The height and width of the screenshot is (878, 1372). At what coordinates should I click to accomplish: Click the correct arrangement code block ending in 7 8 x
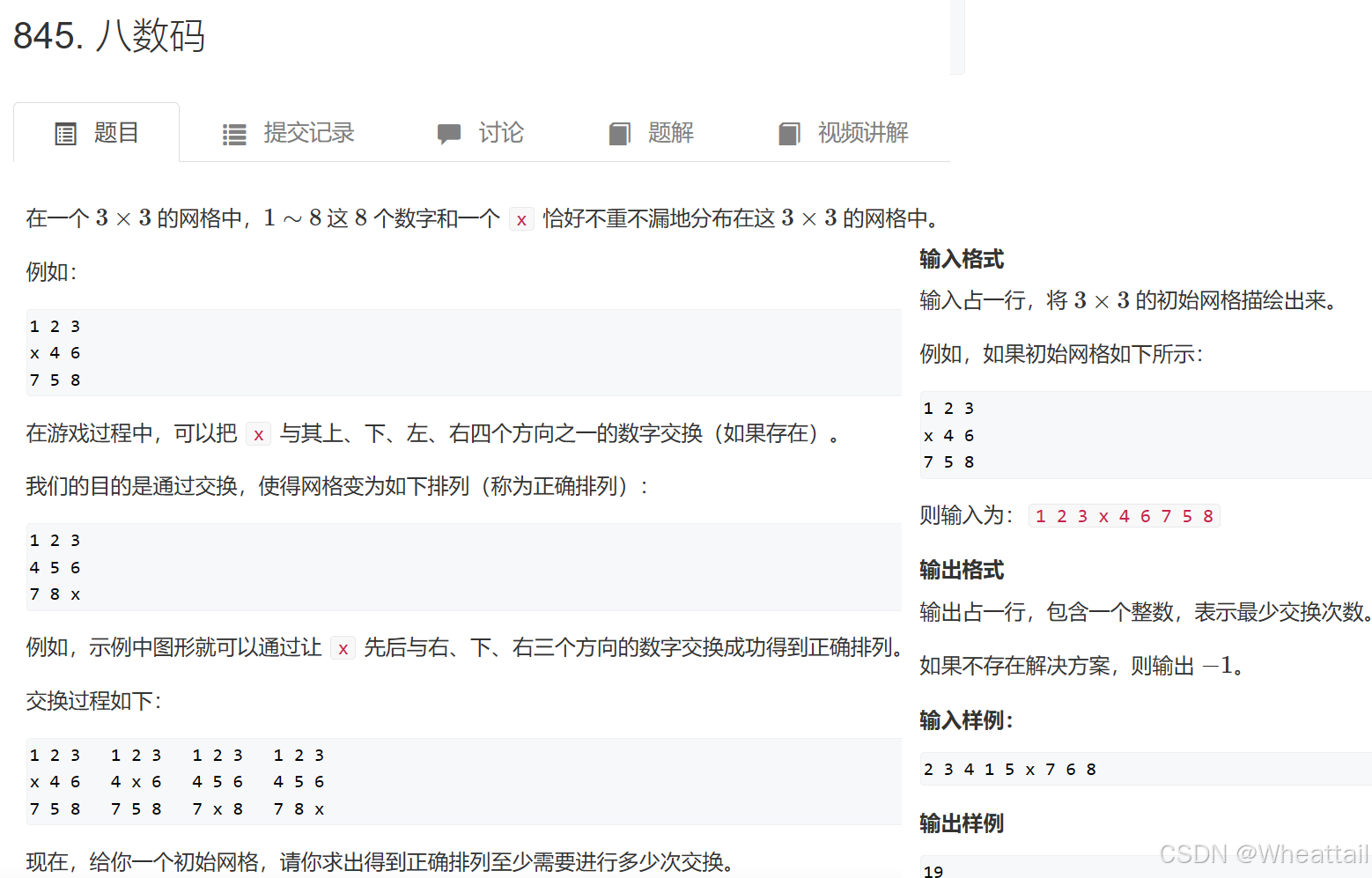pos(440,567)
